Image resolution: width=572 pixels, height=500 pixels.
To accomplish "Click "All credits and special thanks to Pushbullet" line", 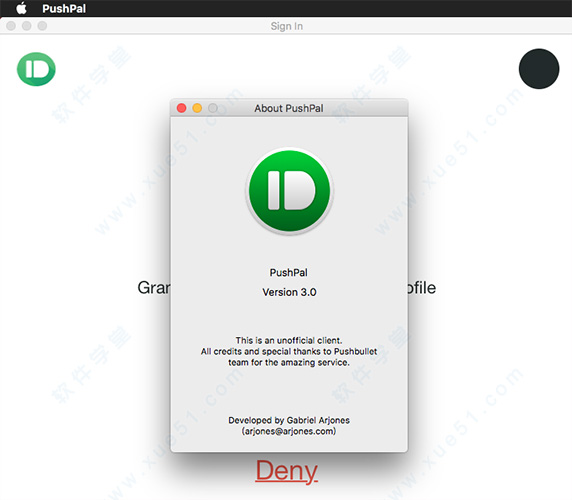I will coord(289,351).
